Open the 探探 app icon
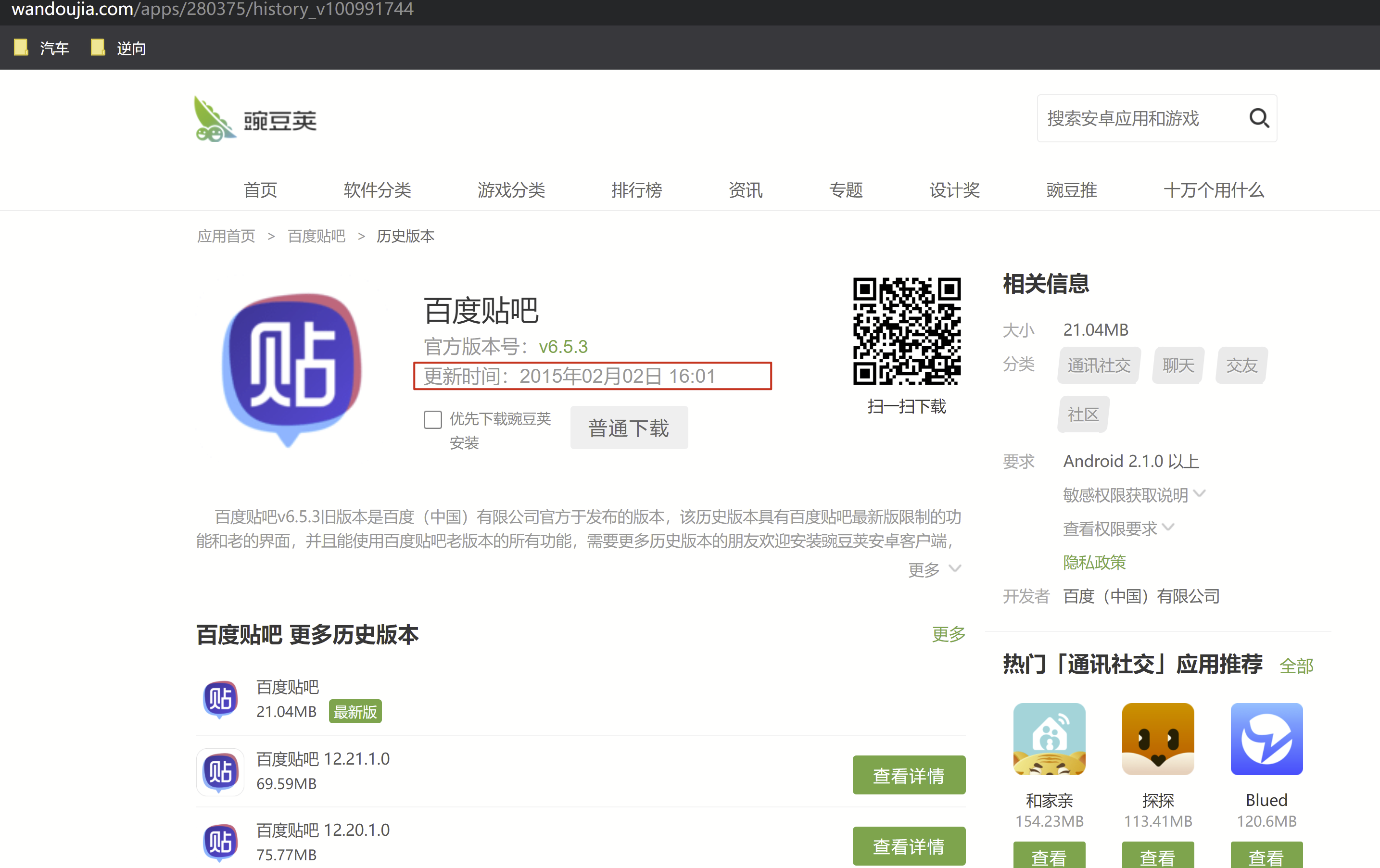The height and width of the screenshot is (868, 1380). [1158, 739]
